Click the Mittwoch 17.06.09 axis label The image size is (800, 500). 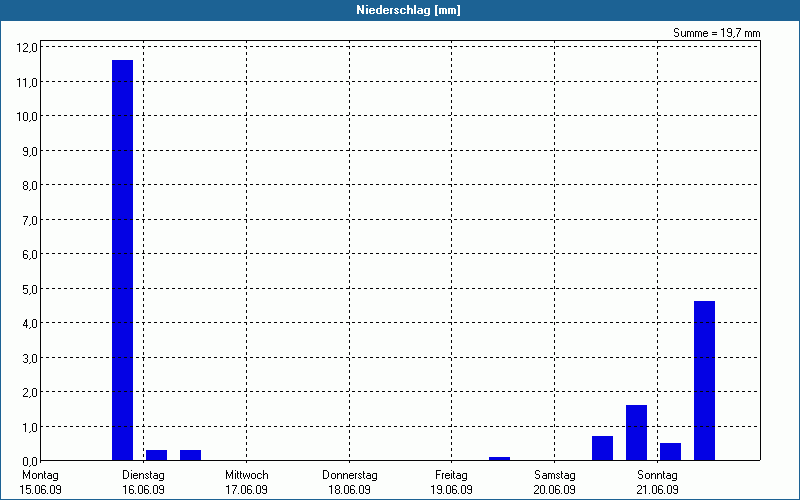pos(246,483)
